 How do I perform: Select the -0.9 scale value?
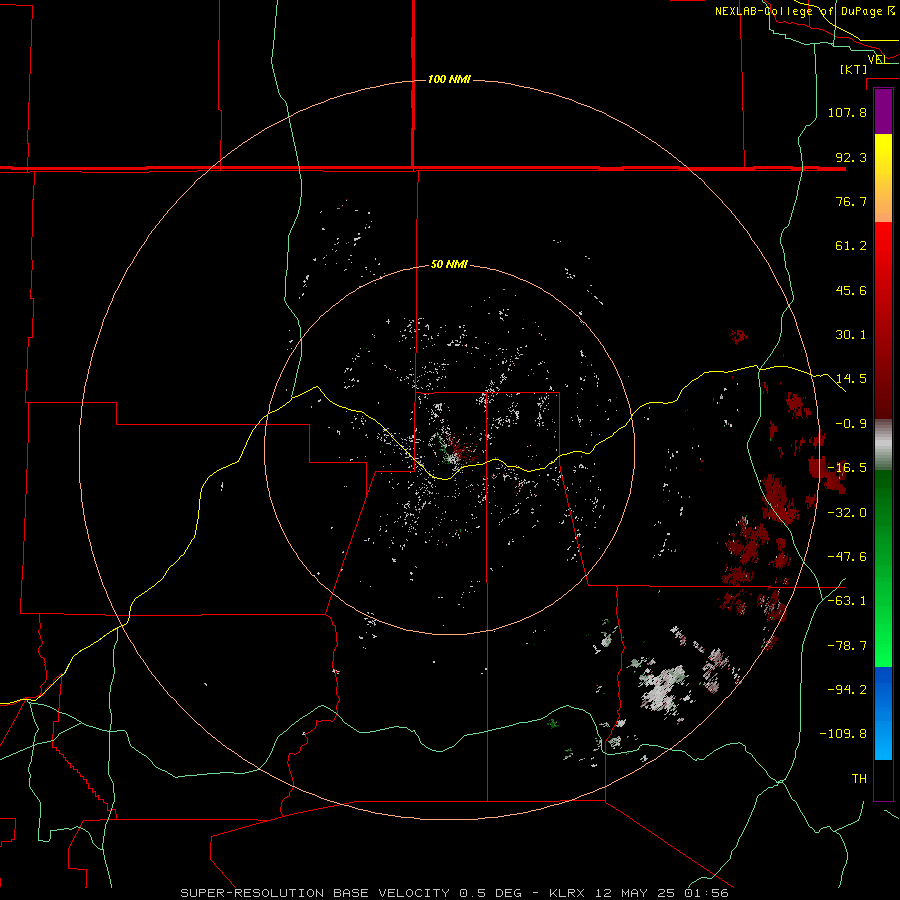tap(851, 424)
